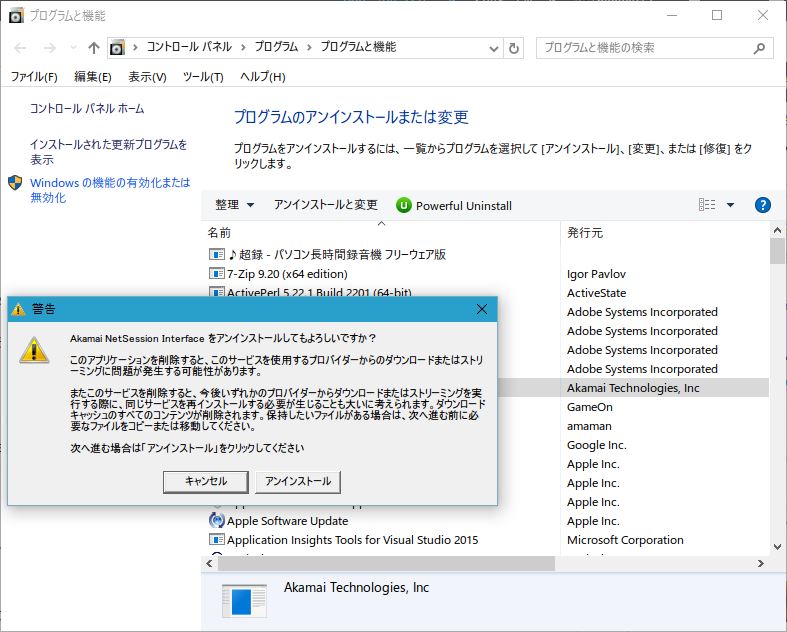Screen dimensions: 787x632
Task: Click Powerful Uninstall toolbar button
Action: (x=454, y=205)
